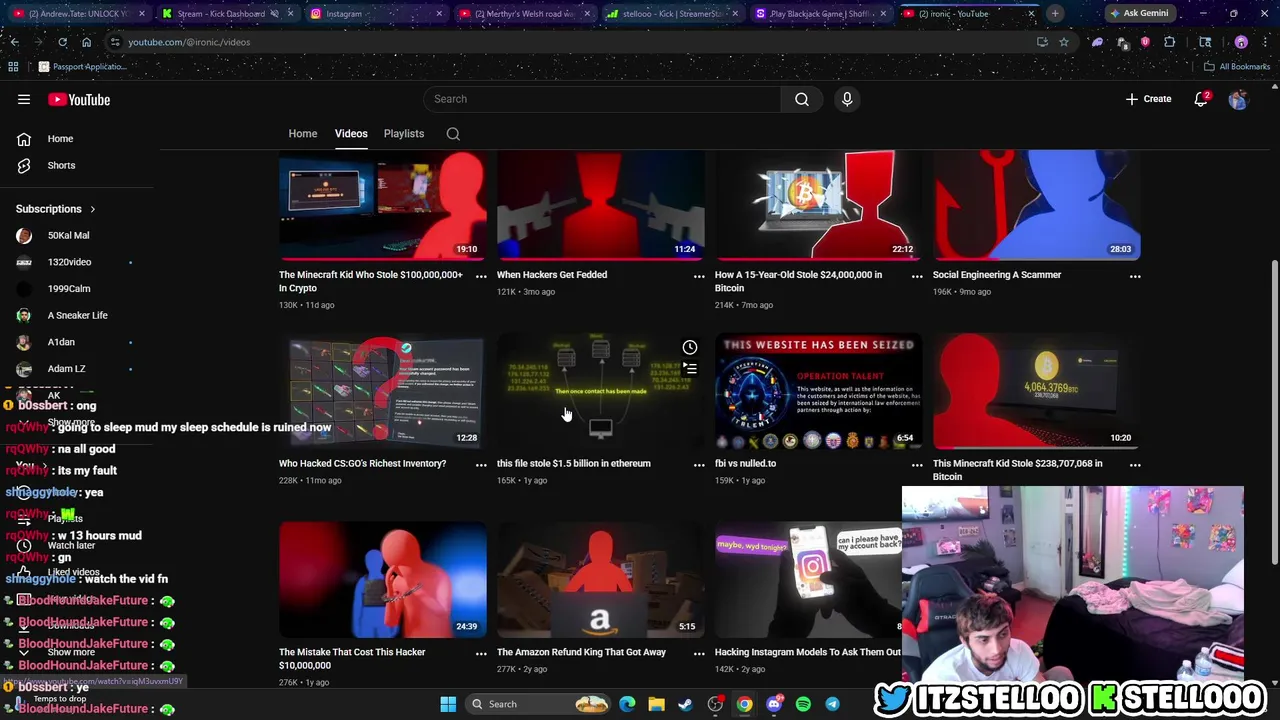Open Spotify from the taskbar
The width and height of the screenshot is (1280, 720).
point(803,704)
